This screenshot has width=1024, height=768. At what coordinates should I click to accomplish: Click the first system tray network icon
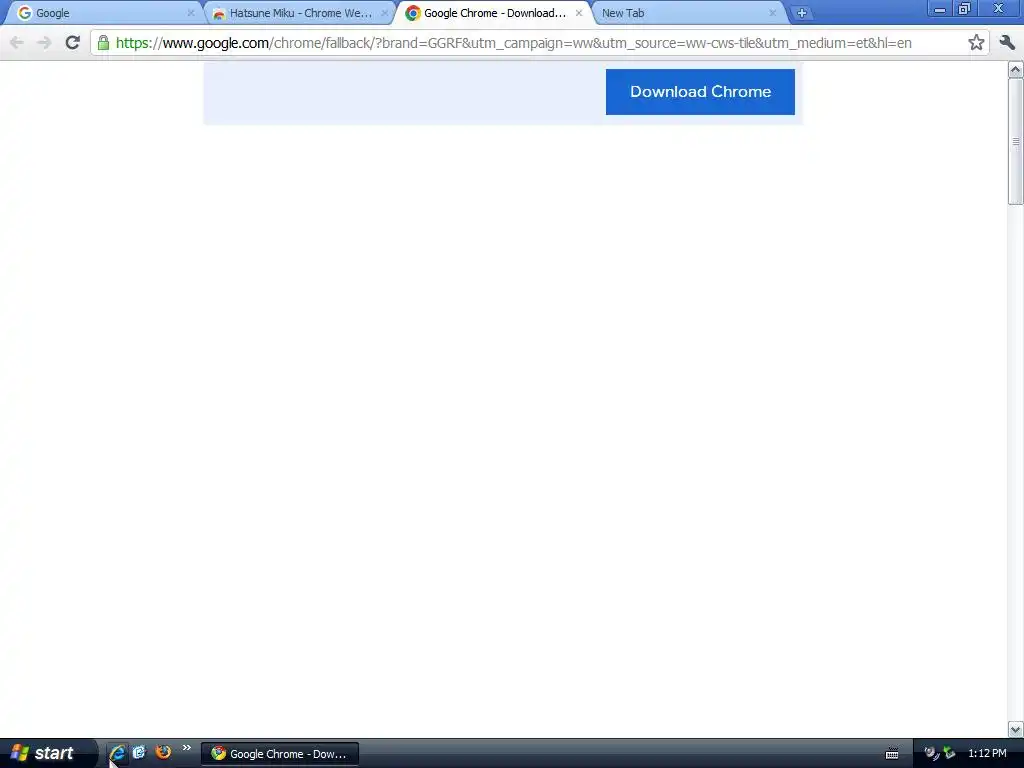coord(931,754)
